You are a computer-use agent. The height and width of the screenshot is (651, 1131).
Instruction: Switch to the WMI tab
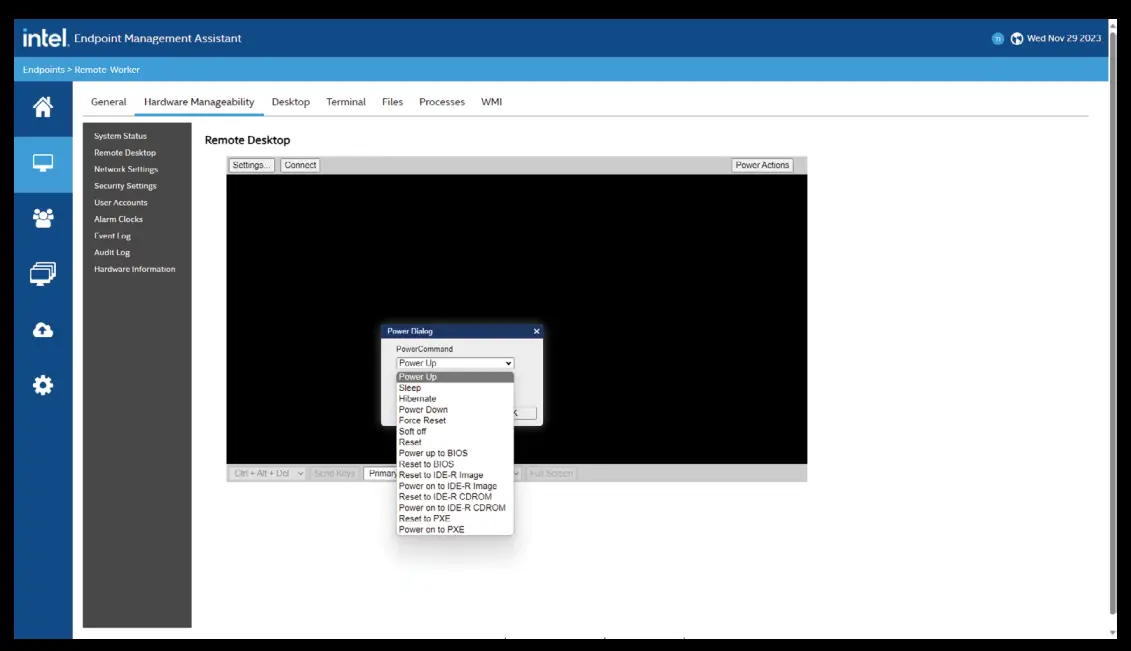(491, 102)
